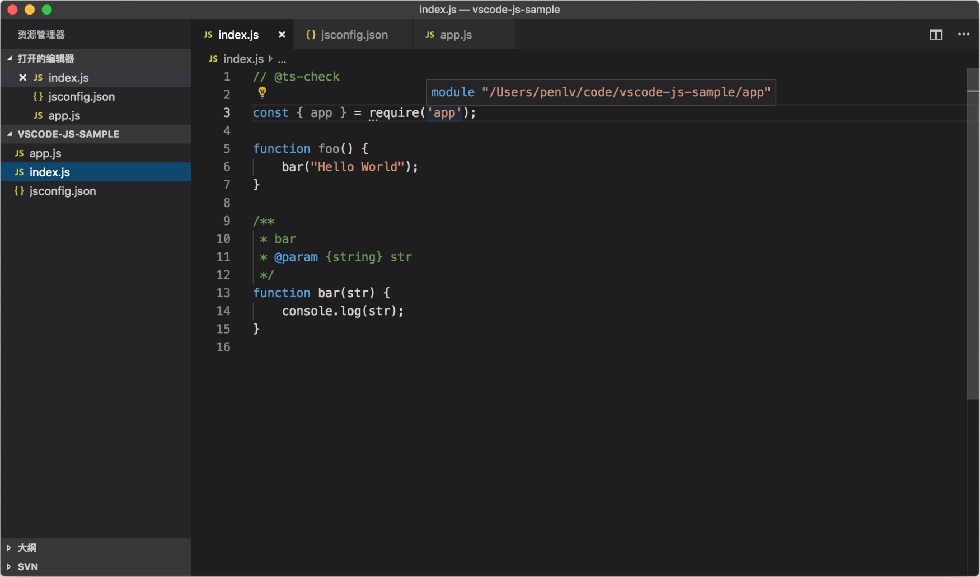
Task: Click the 资源管理器 explorer title
Action: (x=41, y=35)
